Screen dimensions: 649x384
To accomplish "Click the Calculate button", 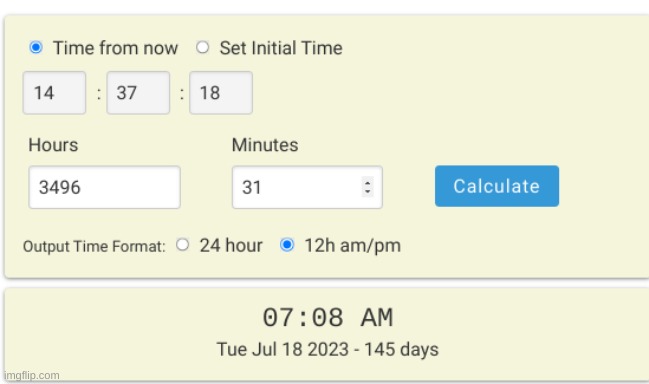I will click(x=497, y=186).
